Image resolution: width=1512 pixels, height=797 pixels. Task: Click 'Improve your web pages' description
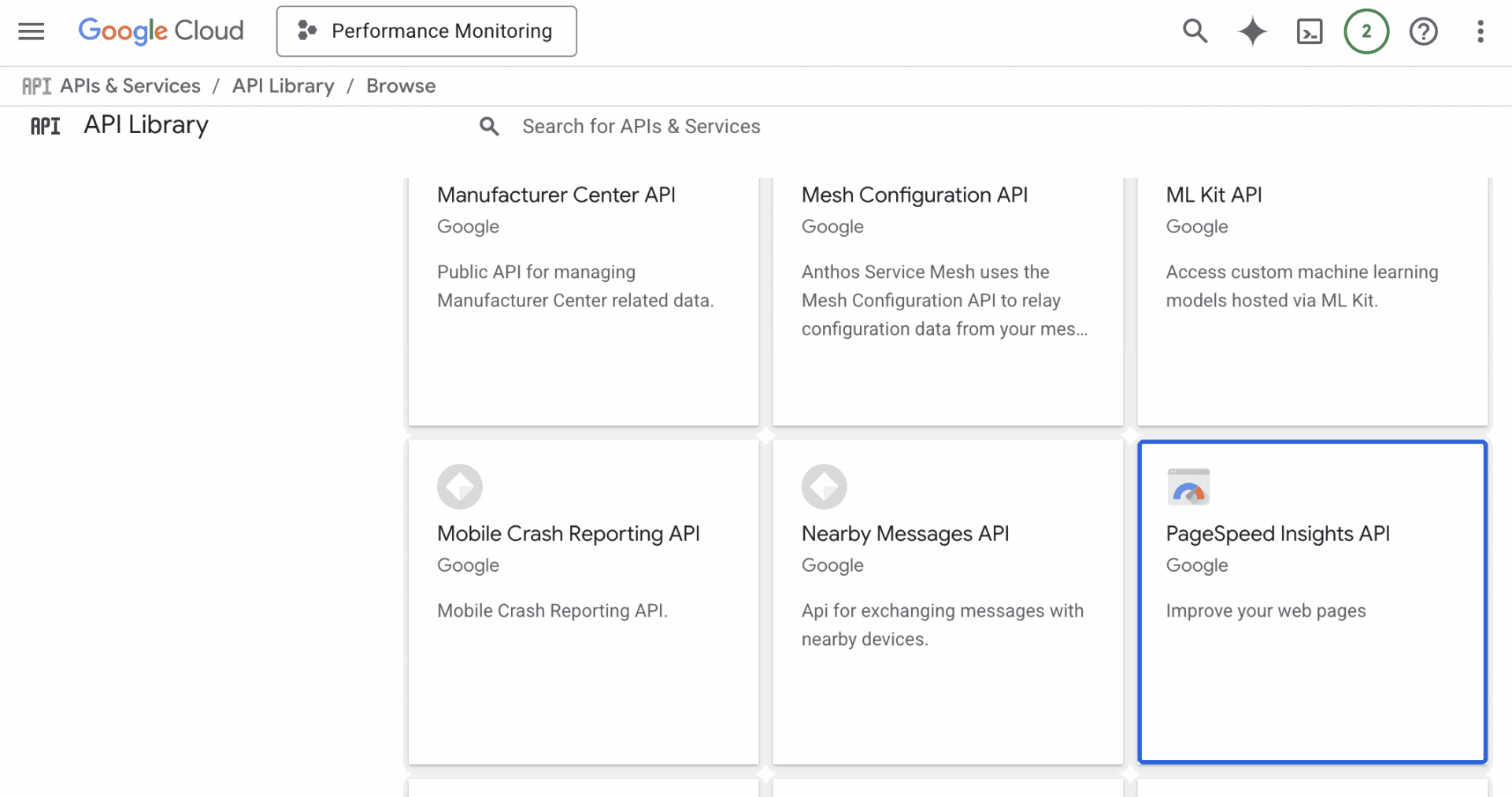pos(1266,611)
